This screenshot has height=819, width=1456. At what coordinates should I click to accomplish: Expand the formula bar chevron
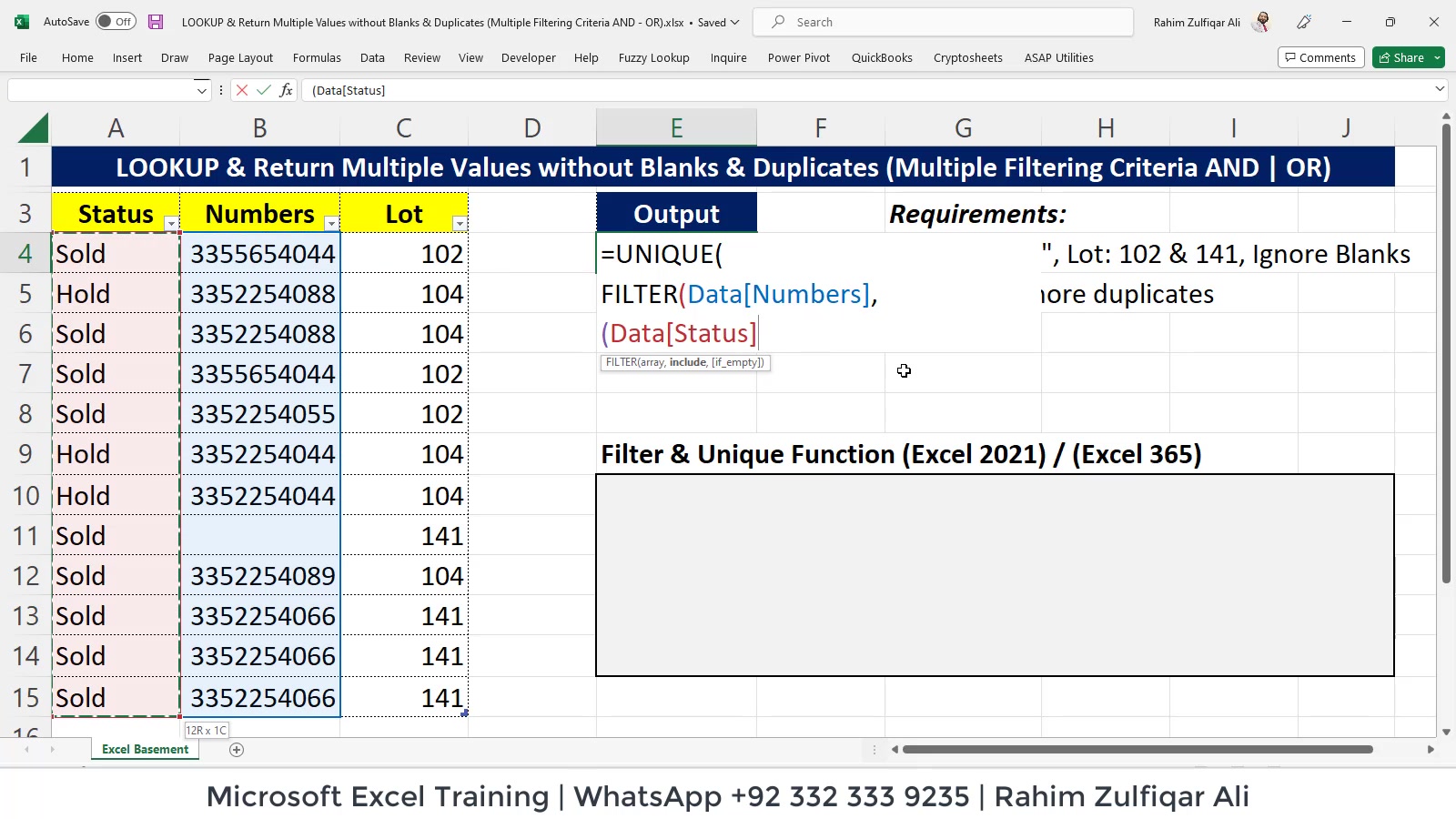click(x=1440, y=89)
